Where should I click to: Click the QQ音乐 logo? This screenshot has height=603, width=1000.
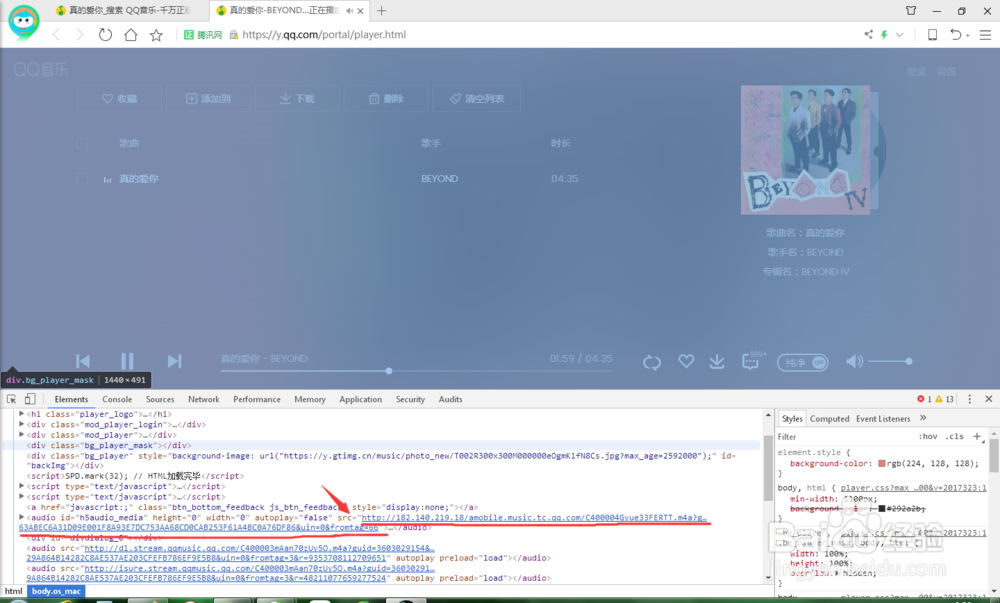(40, 69)
